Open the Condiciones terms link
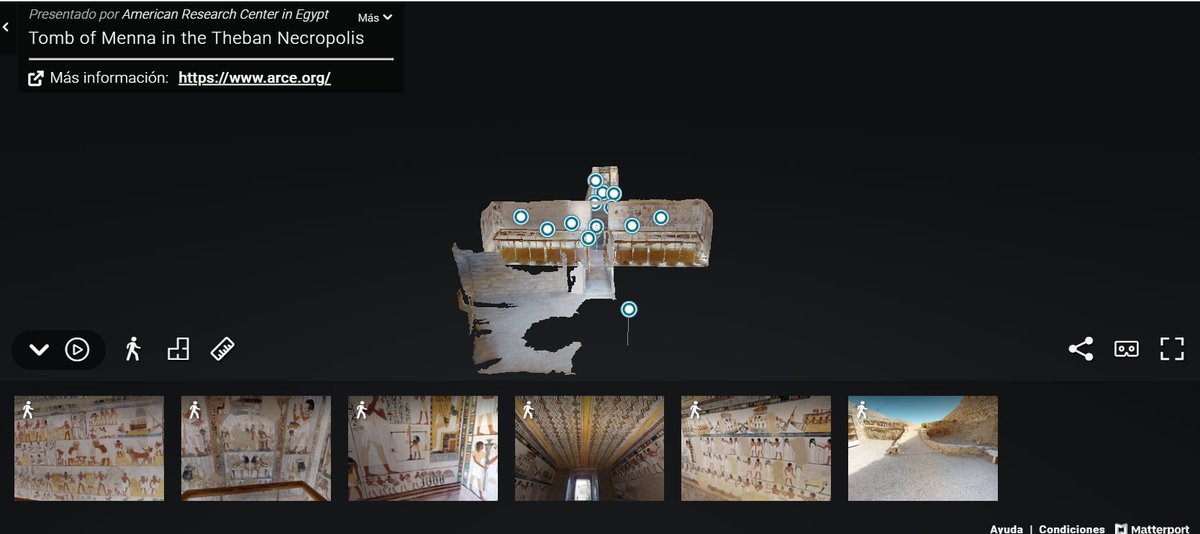Image resolution: width=1200 pixels, height=534 pixels. (1072, 529)
